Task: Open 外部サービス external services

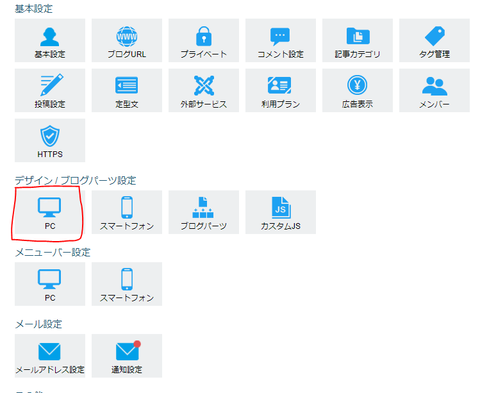Action: click(204, 90)
